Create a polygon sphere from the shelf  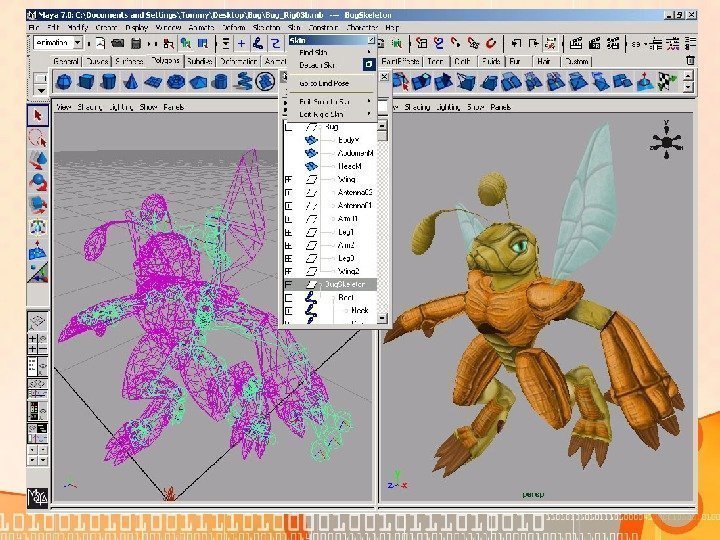coord(63,82)
